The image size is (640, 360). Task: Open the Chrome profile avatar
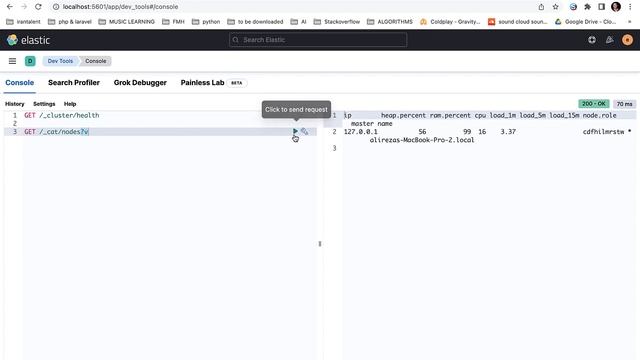[616, 7]
